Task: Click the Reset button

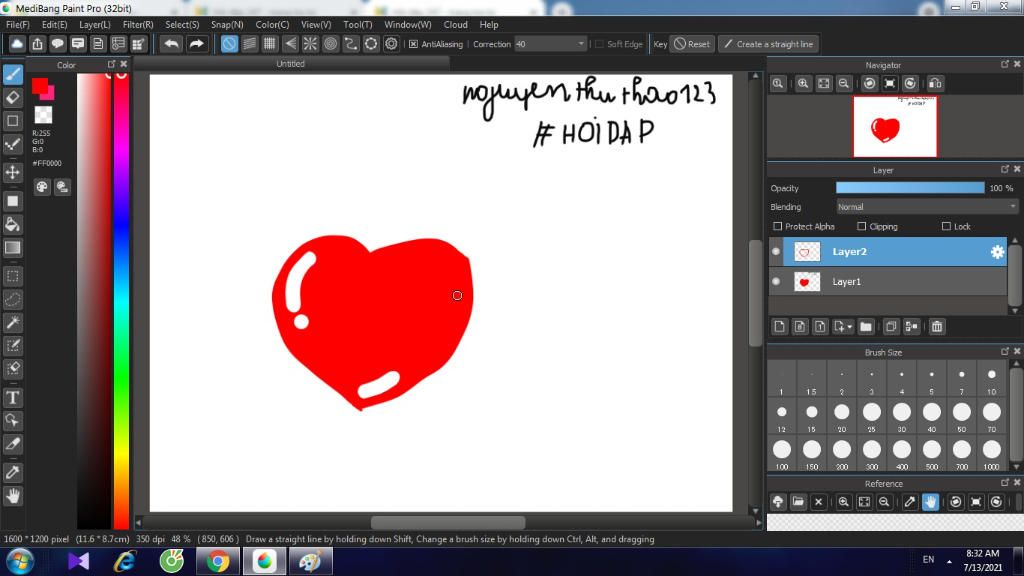Action: point(692,44)
